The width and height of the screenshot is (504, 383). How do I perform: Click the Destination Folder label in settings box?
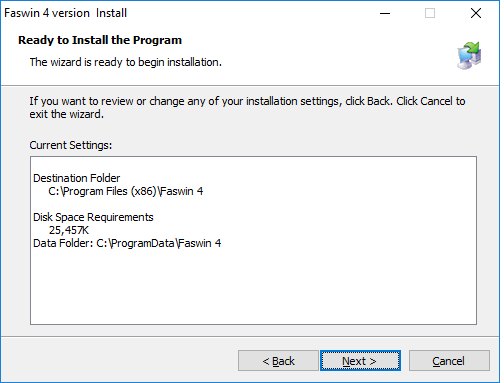click(x=77, y=178)
